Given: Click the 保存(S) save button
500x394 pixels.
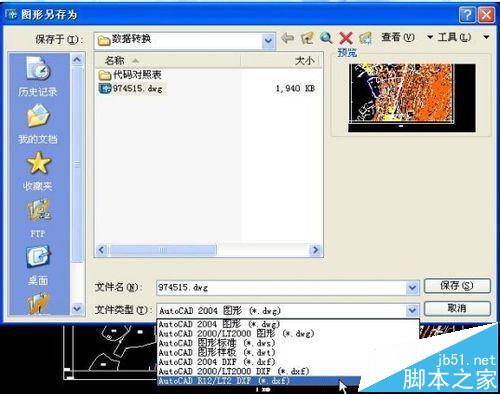Looking at the screenshot, I should (457, 286).
